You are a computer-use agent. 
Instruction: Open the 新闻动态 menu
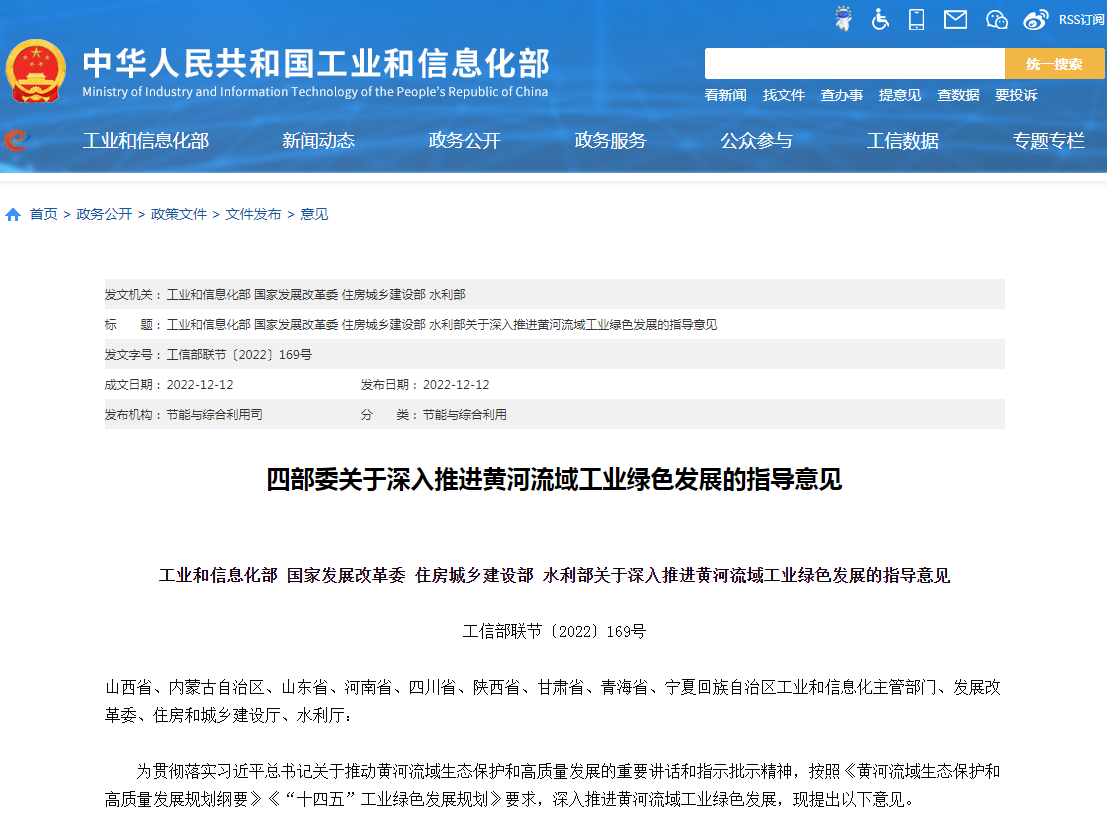[x=318, y=141]
